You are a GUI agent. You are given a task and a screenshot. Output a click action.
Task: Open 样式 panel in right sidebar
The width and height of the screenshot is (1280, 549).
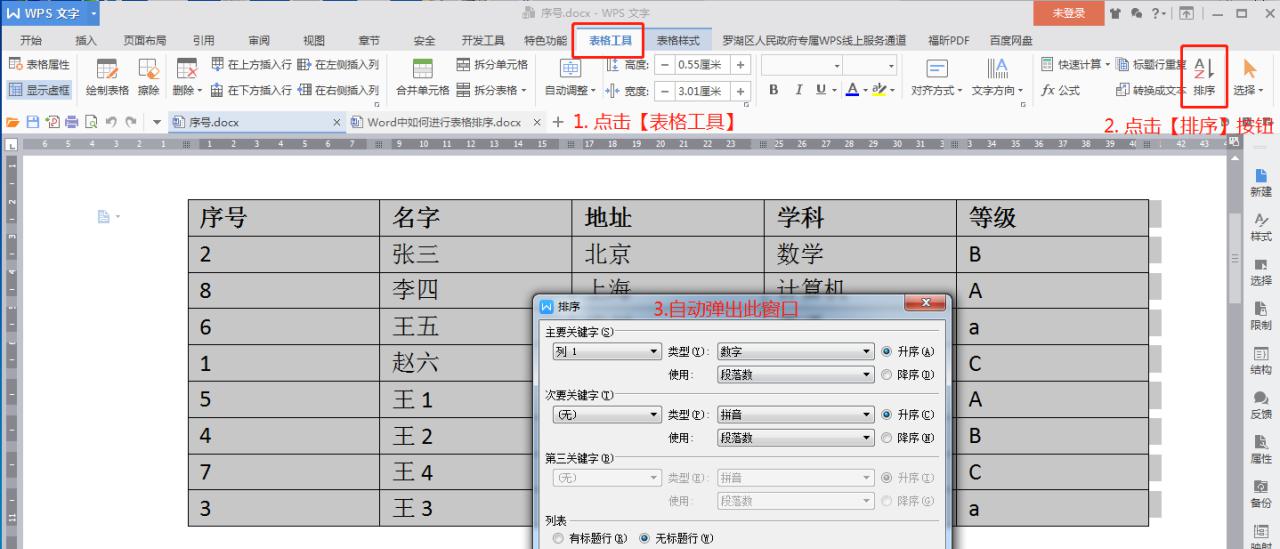click(x=1261, y=227)
